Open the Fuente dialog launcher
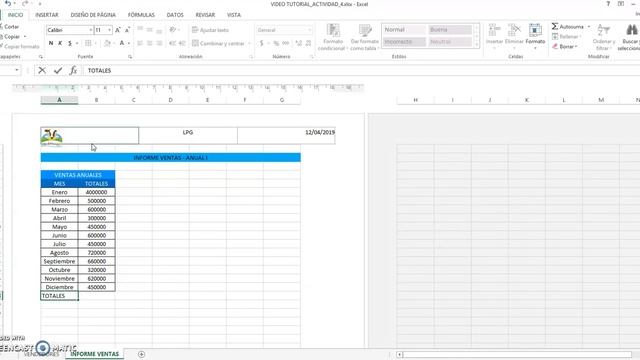The height and width of the screenshot is (360, 640). tap(130, 57)
